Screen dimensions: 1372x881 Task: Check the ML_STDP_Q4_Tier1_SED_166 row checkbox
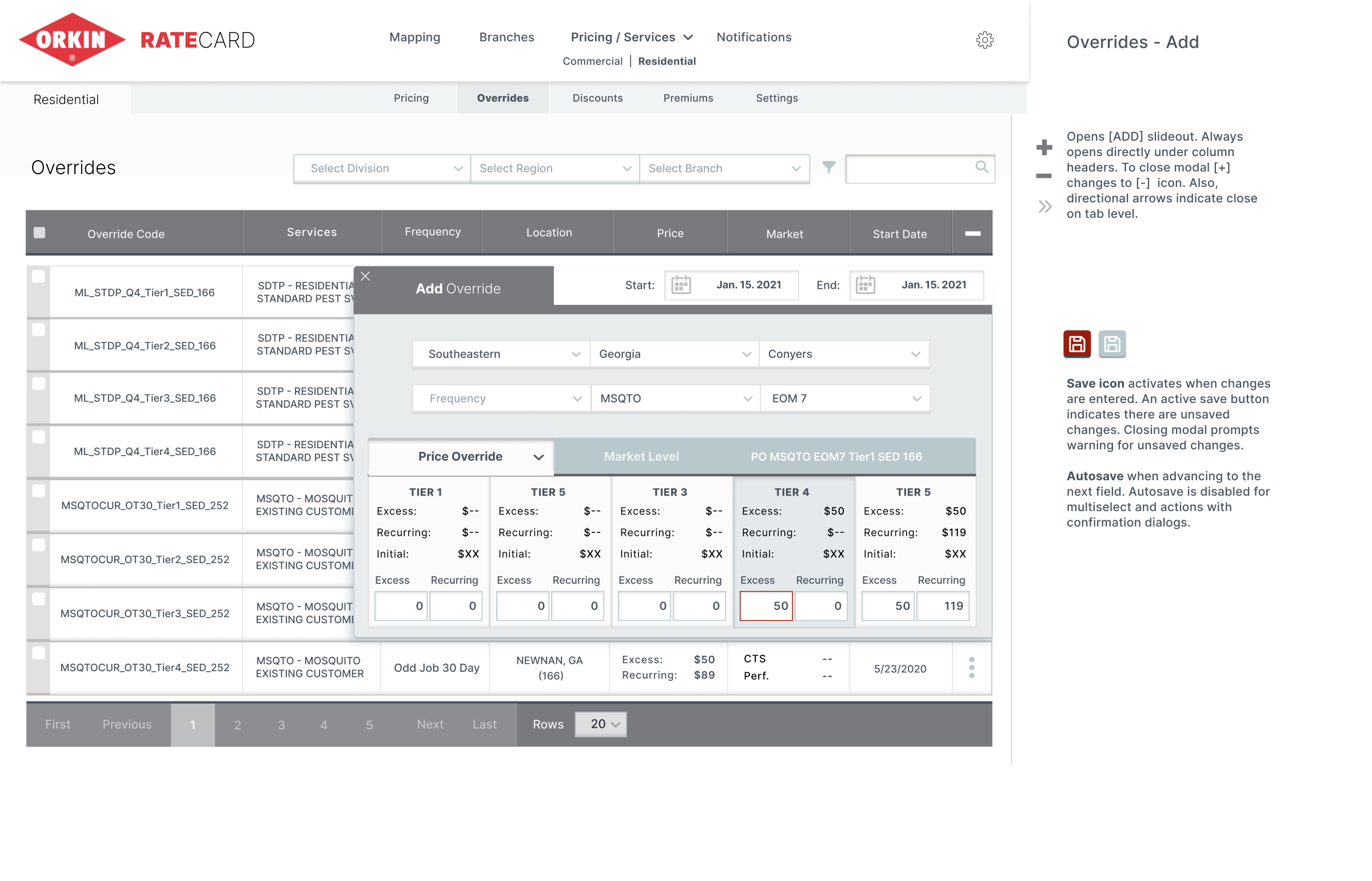[x=38, y=277]
